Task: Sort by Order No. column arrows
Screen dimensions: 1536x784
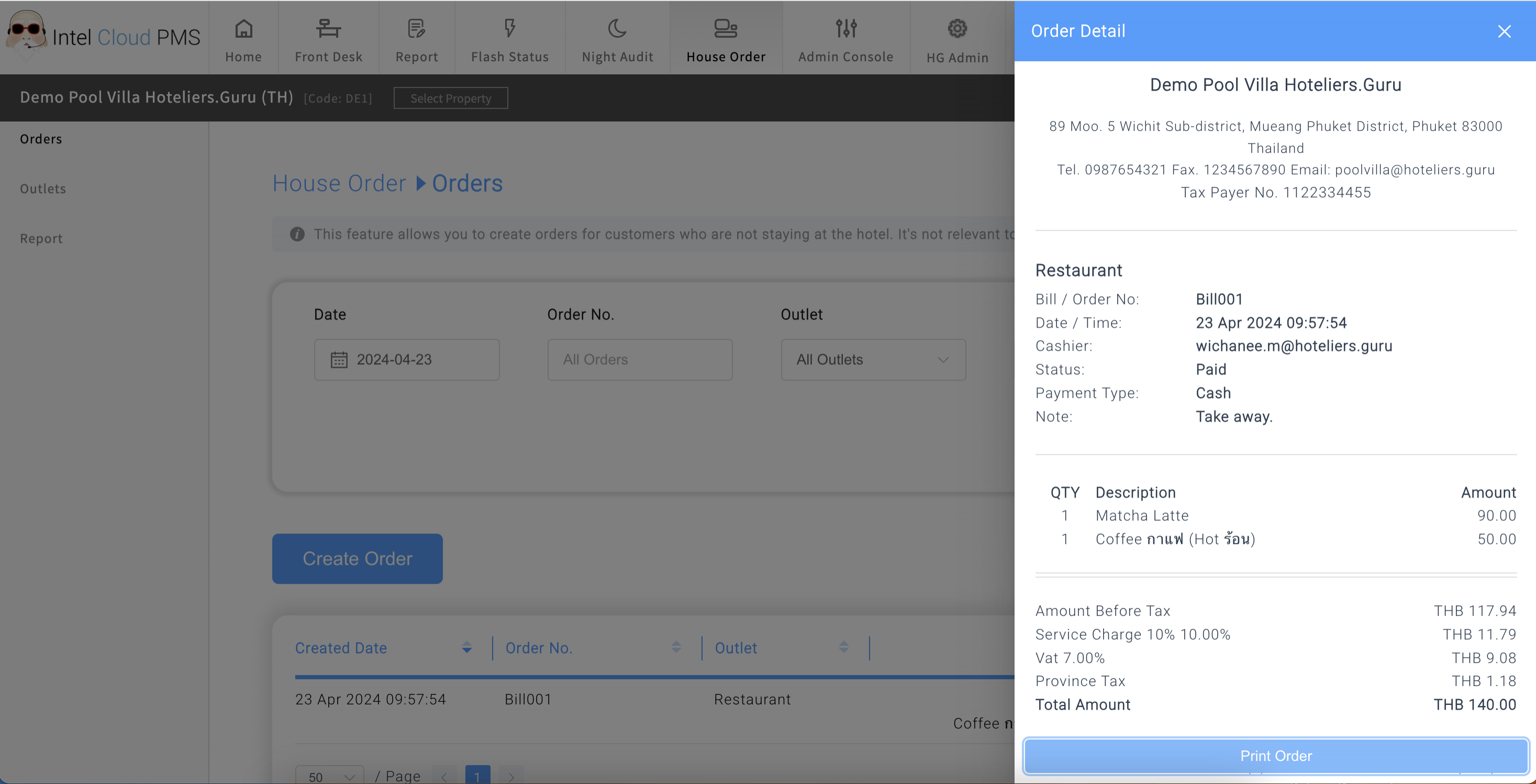Action: tap(676, 647)
